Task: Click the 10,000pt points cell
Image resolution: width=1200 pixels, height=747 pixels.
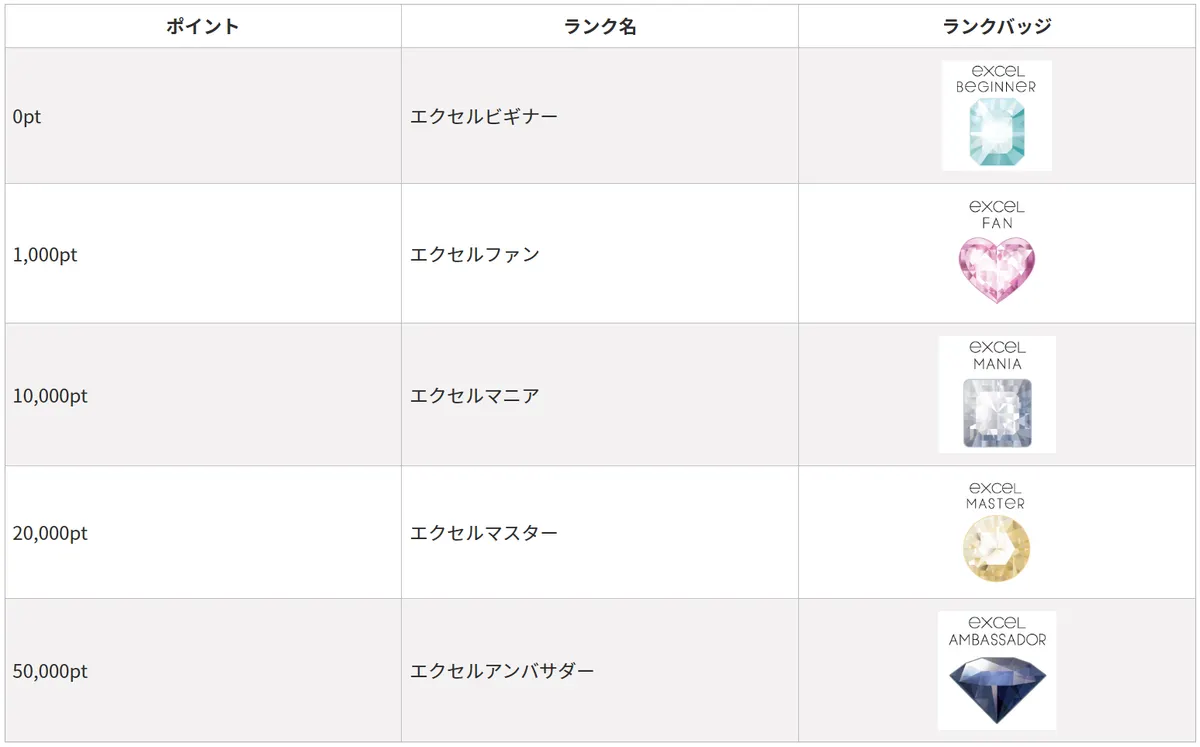Action: tap(203, 395)
